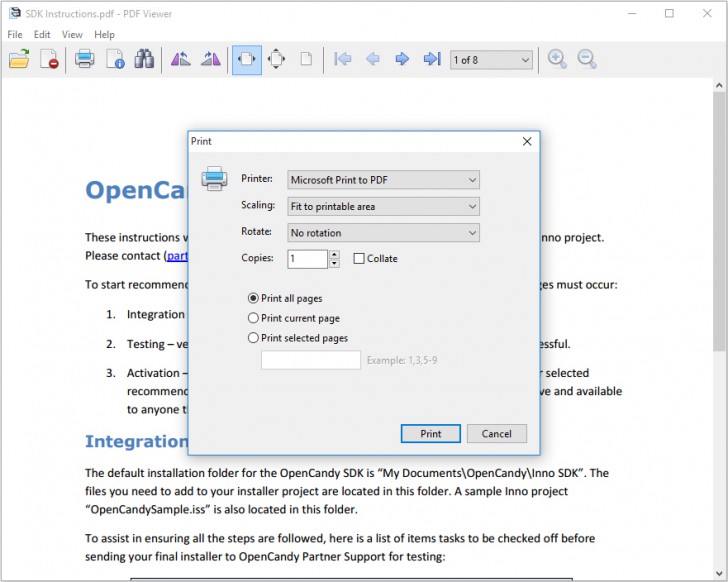Screen dimensions: 728x582
Task: Increase copies with the up spinner arrow
Action: coord(334,254)
